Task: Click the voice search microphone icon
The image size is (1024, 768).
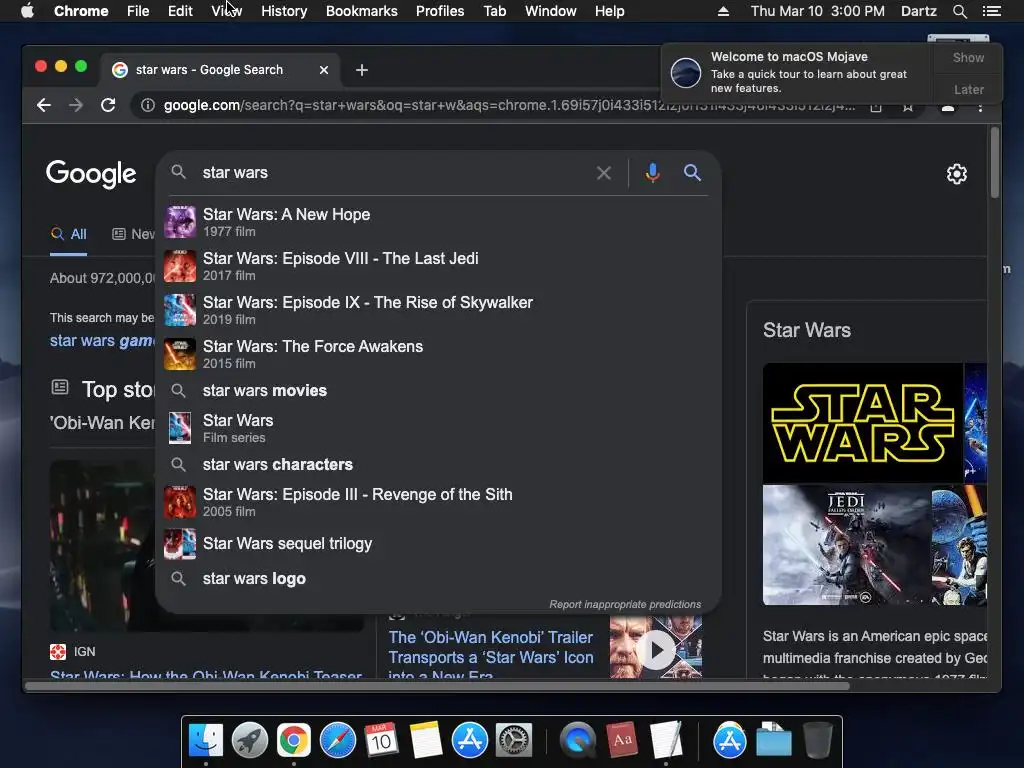Action: coord(652,173)
